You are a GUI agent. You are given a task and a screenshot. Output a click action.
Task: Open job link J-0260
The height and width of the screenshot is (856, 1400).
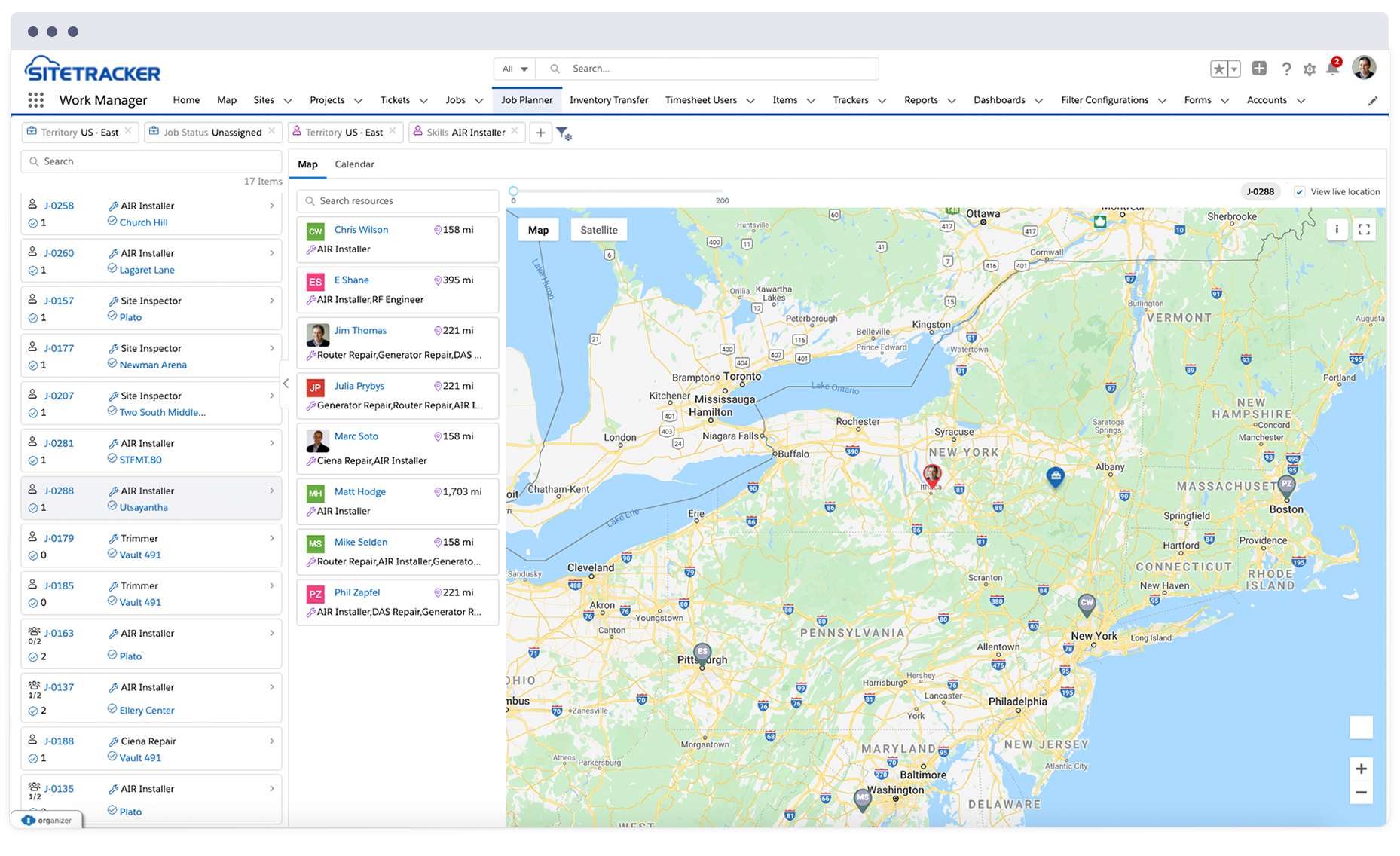(x=59, y=253)
